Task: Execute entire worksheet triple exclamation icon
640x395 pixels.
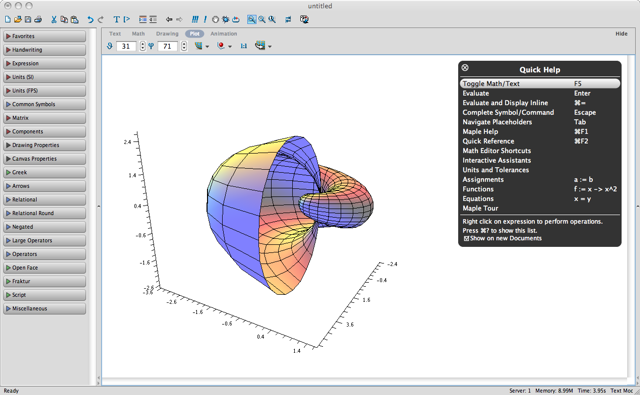Action: (195, 19)
